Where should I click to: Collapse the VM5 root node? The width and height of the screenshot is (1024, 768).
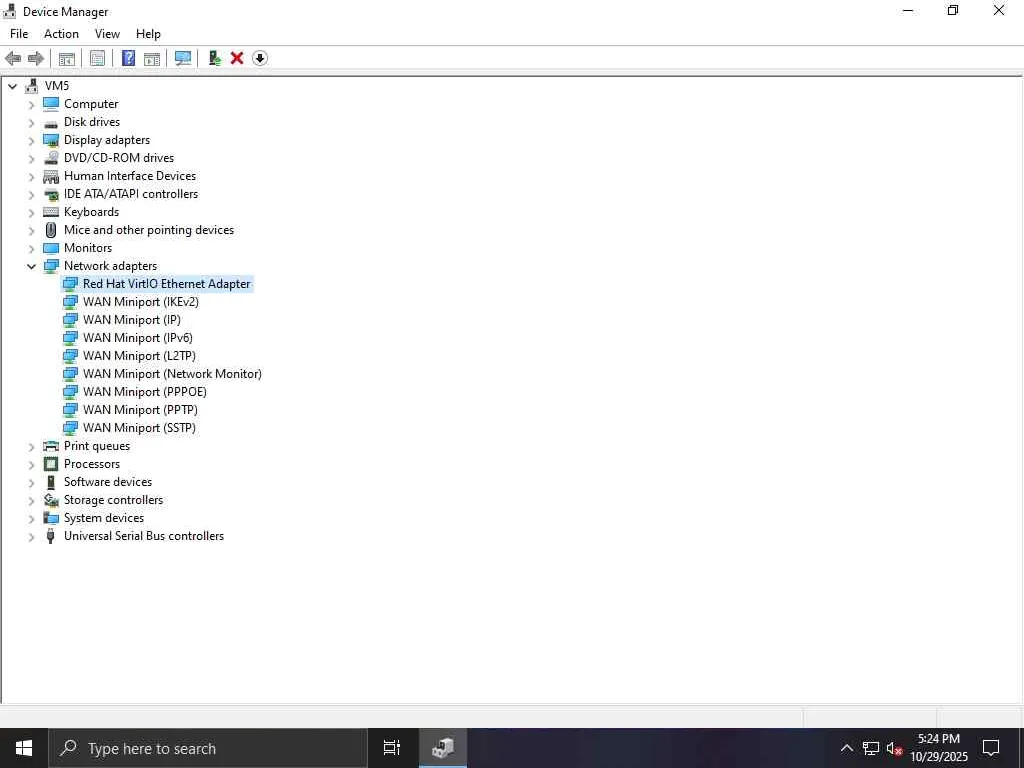coord(12,86)
